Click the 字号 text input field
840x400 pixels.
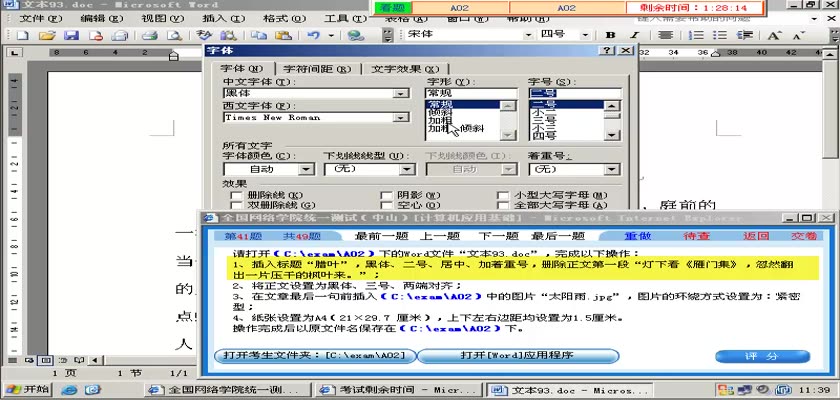coord(575,93)
